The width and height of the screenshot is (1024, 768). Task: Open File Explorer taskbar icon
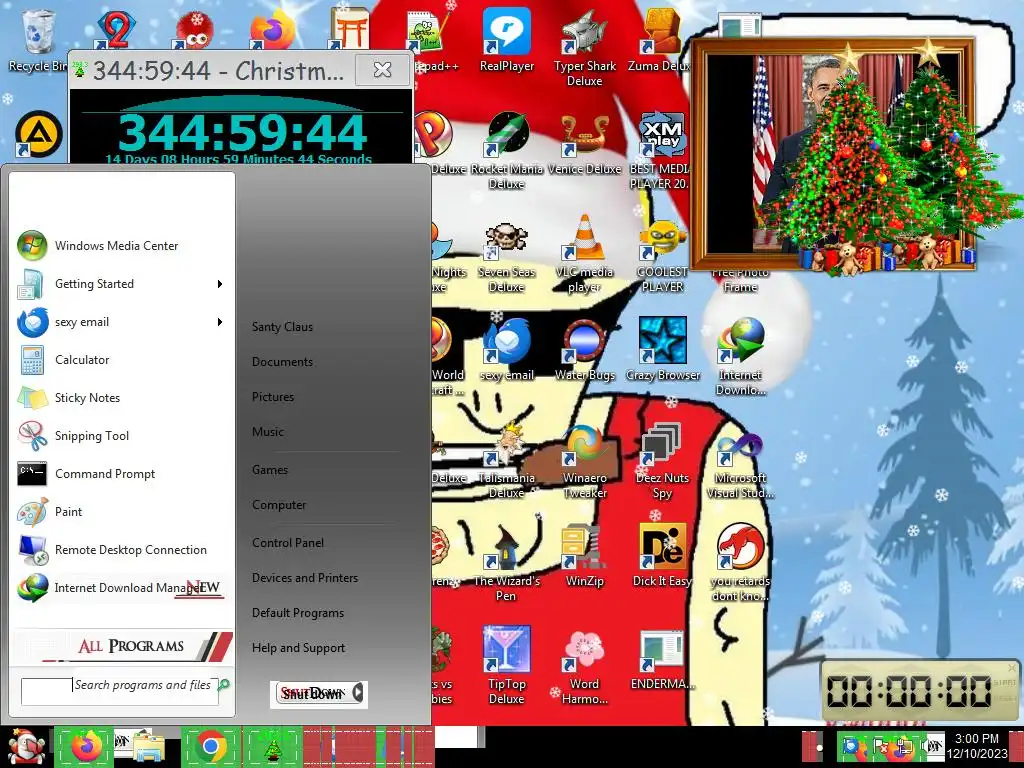(x=149, y=748)
